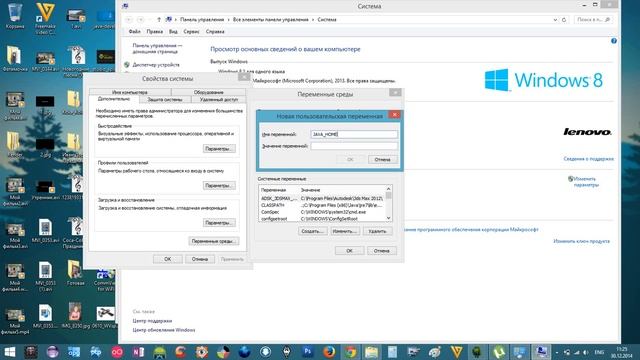Show hidden tray icons arrow
This screenshot has width=640, height=360.
click(x=557, y=352)
